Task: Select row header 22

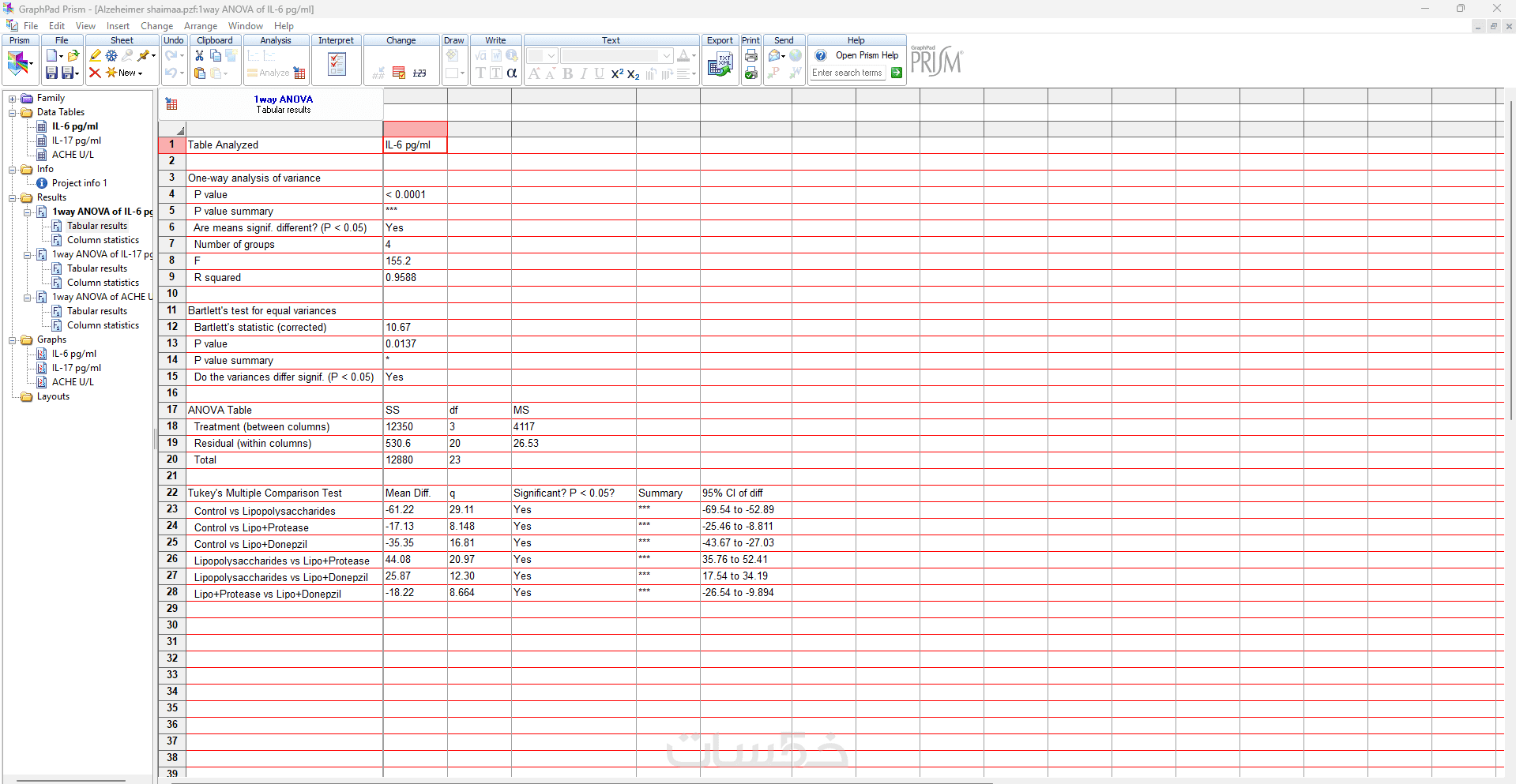Action: [x=171, y=493]
